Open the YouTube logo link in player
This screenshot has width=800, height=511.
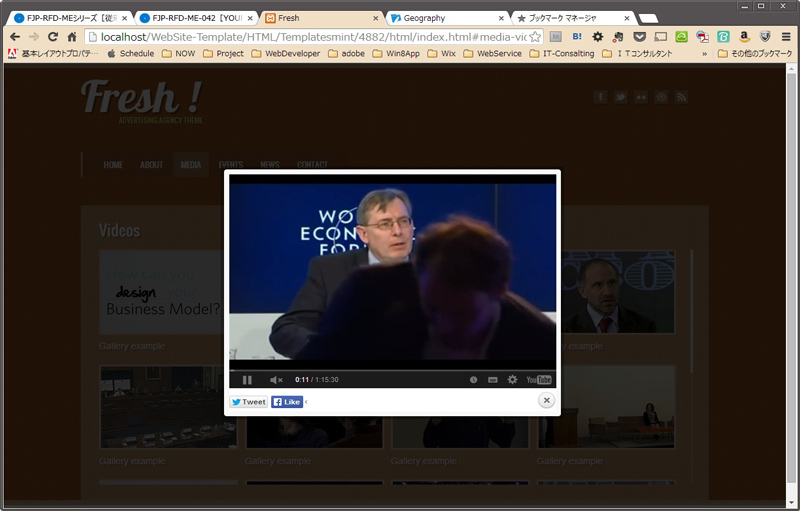click(x=539, y=379)
